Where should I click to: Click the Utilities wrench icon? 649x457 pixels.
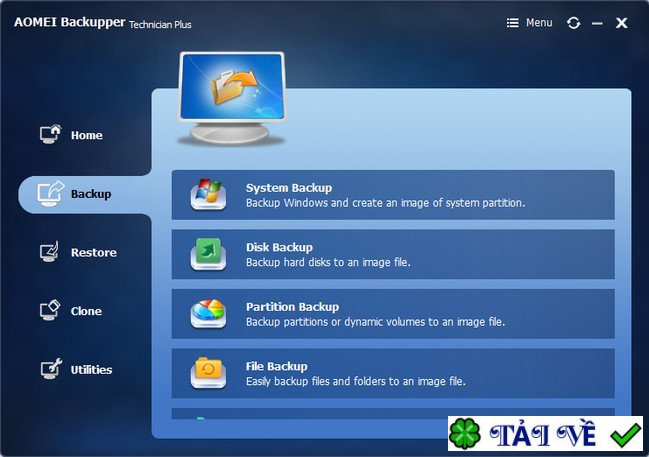point(51,368)
